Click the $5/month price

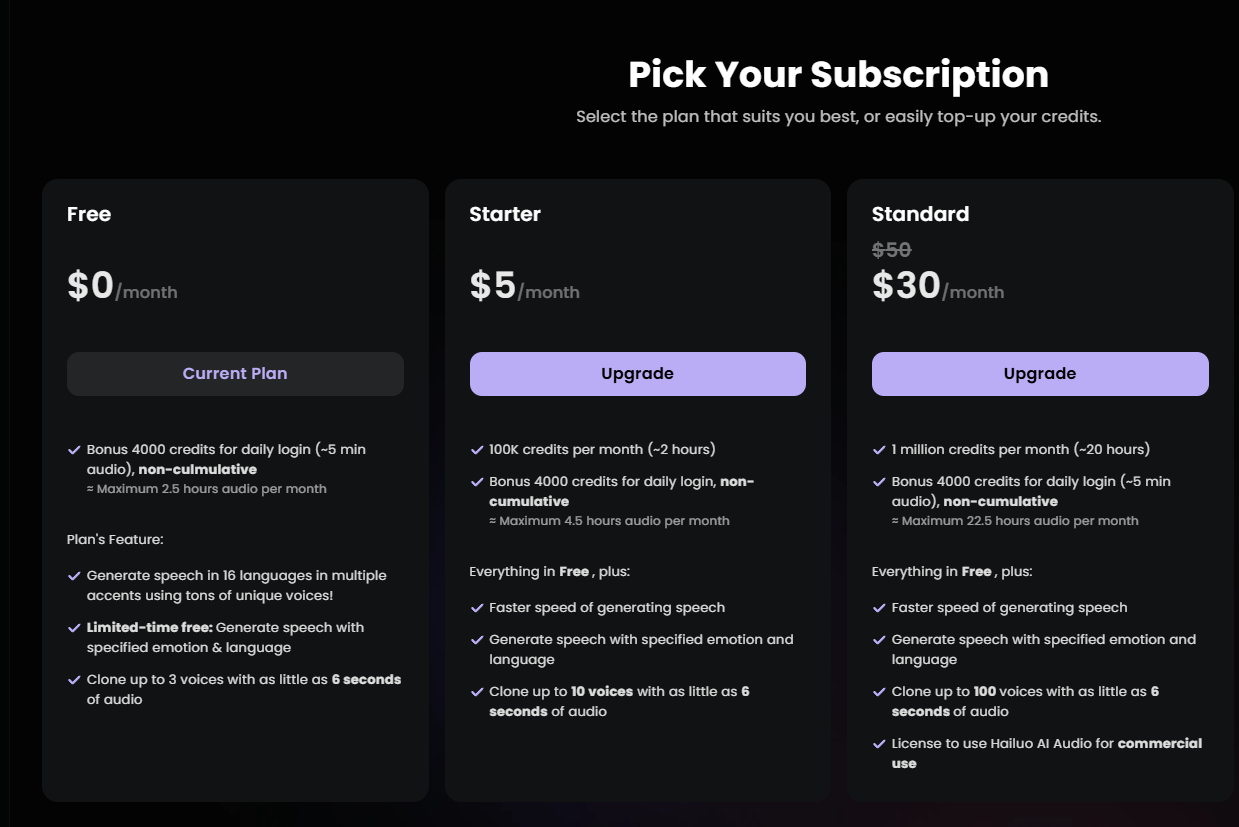pyautogui.click(x=525, y=286)
